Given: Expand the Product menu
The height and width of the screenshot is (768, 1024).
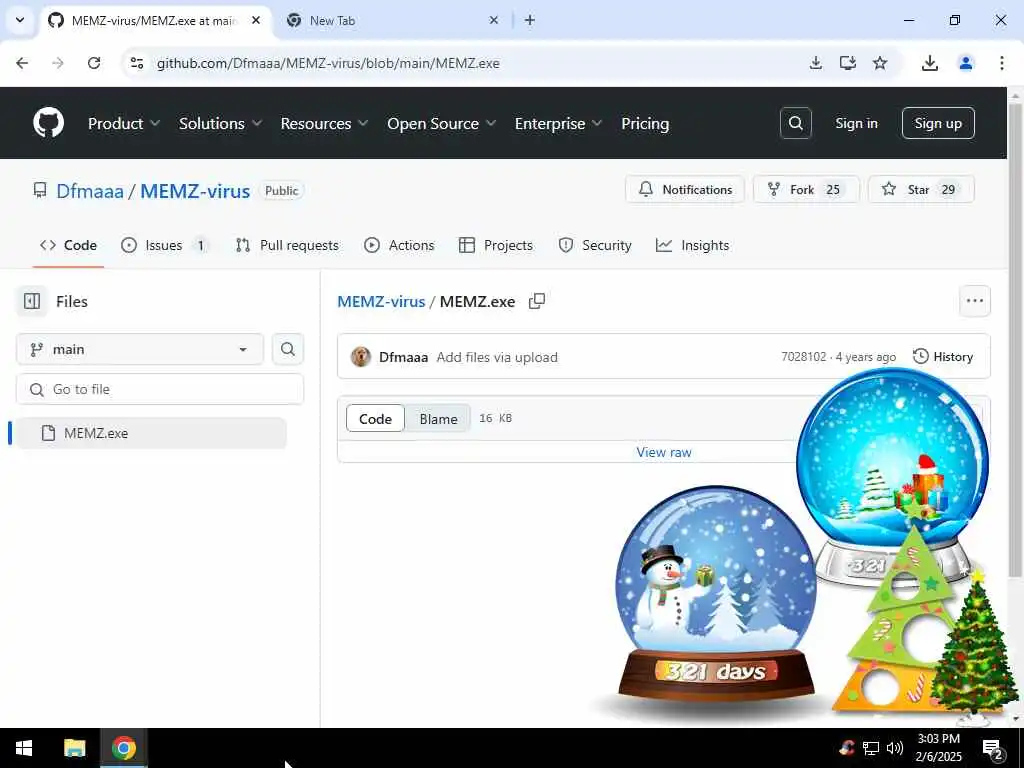Looking at the screenshot, I should tap(123, 123).
